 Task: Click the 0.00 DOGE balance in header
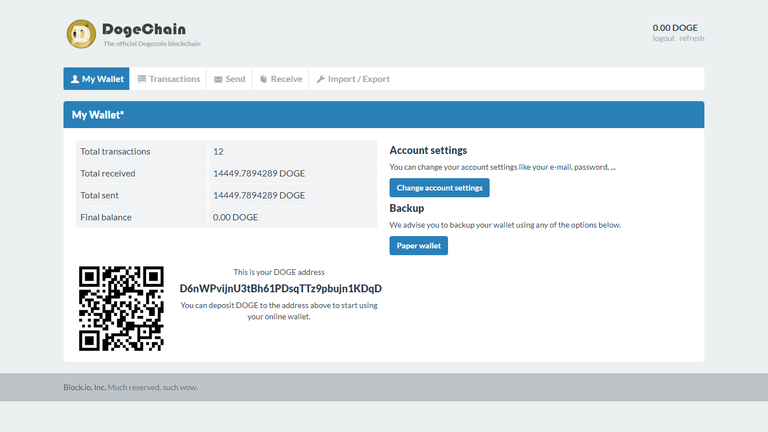click(x=675, y=27)
